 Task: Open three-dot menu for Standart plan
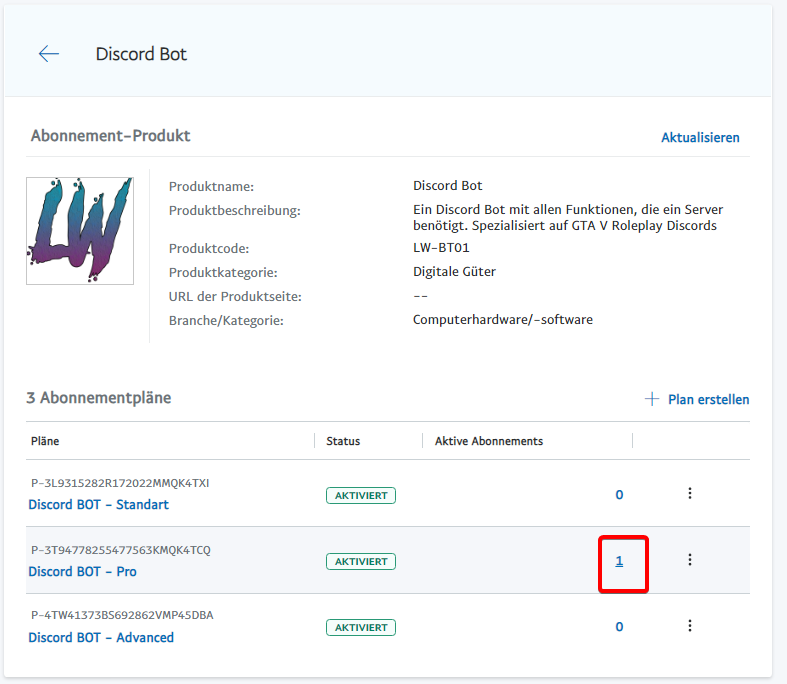pos(689,493)
